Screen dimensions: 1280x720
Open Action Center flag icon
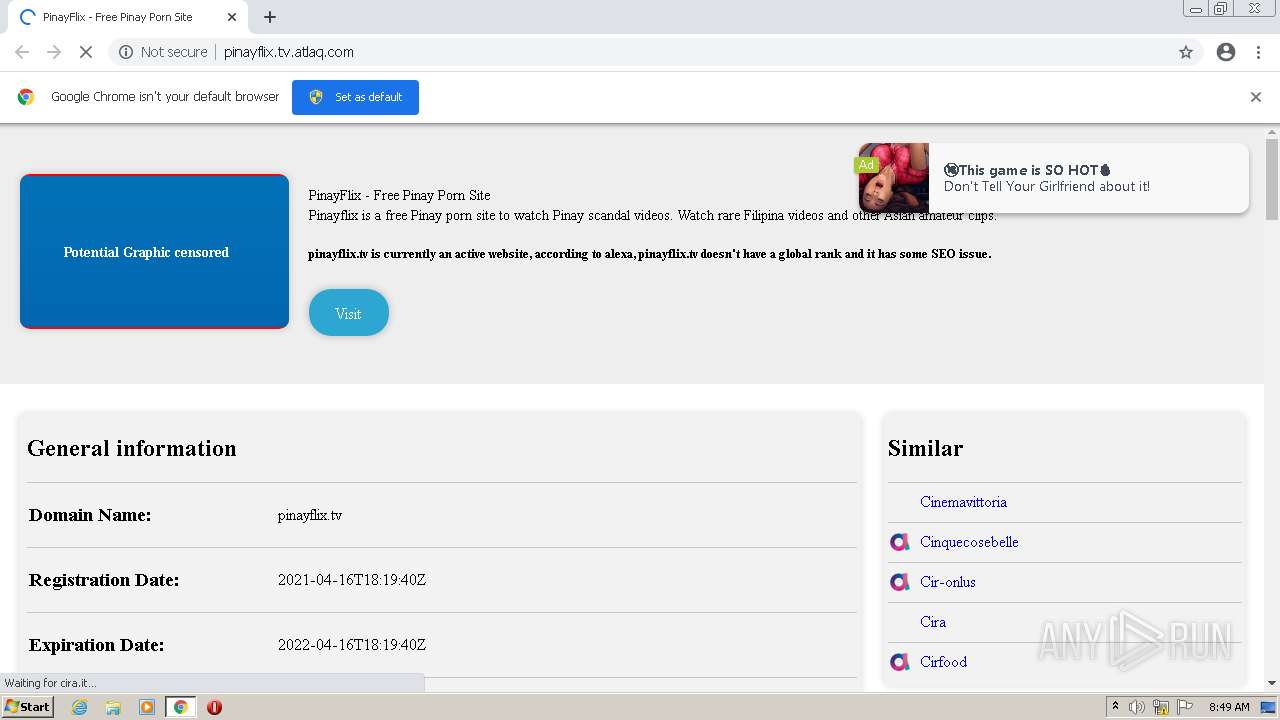1185,707
